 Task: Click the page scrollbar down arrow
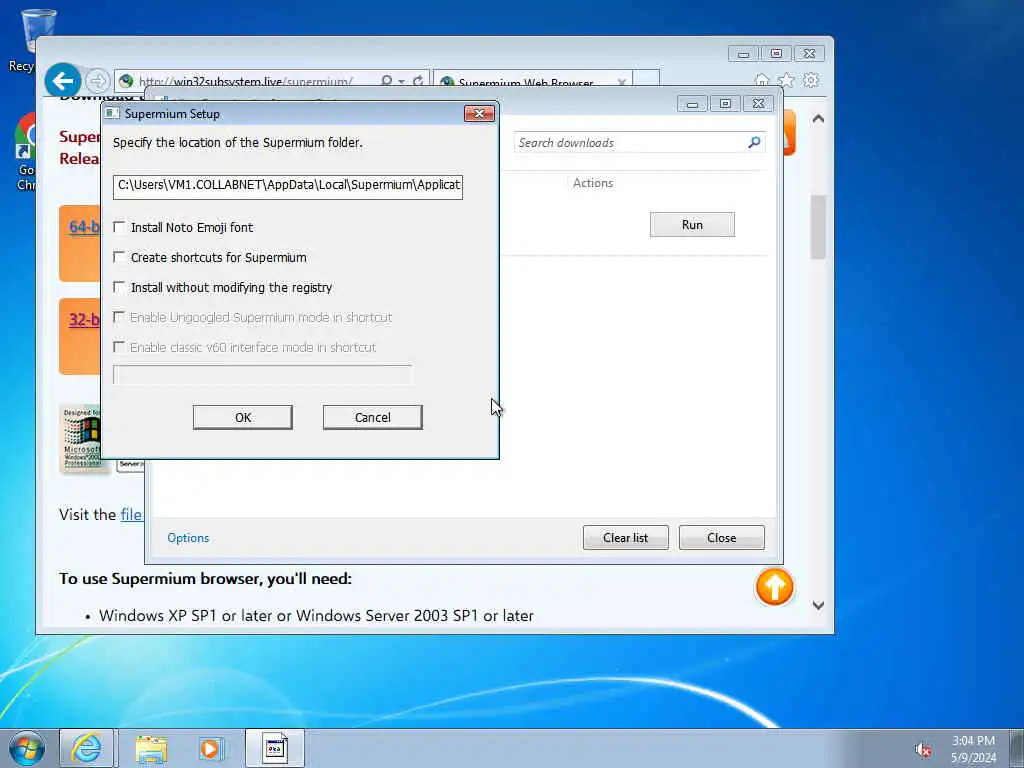tap(818, 605)
